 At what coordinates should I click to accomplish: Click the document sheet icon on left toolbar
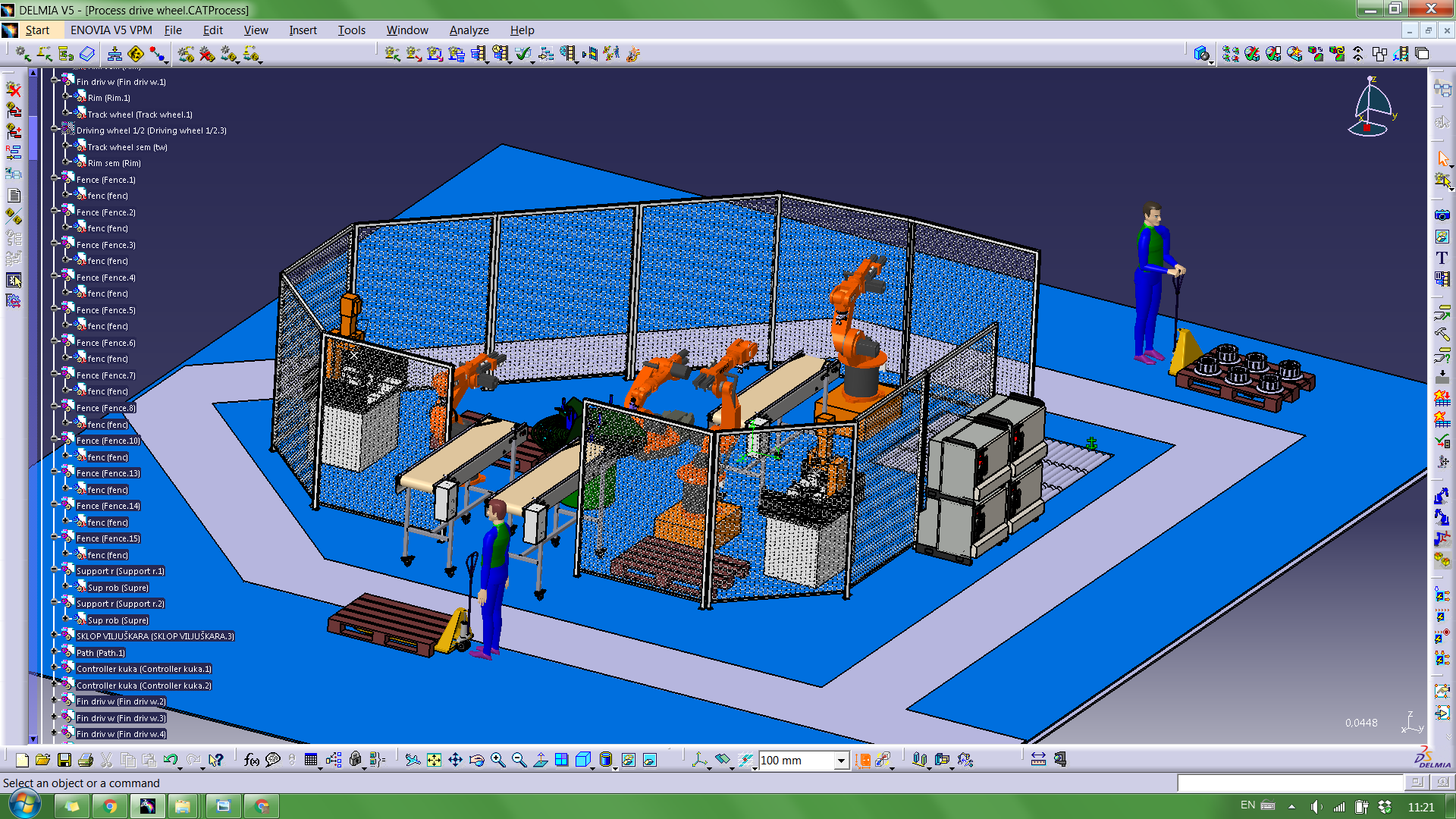pos(14,195)
